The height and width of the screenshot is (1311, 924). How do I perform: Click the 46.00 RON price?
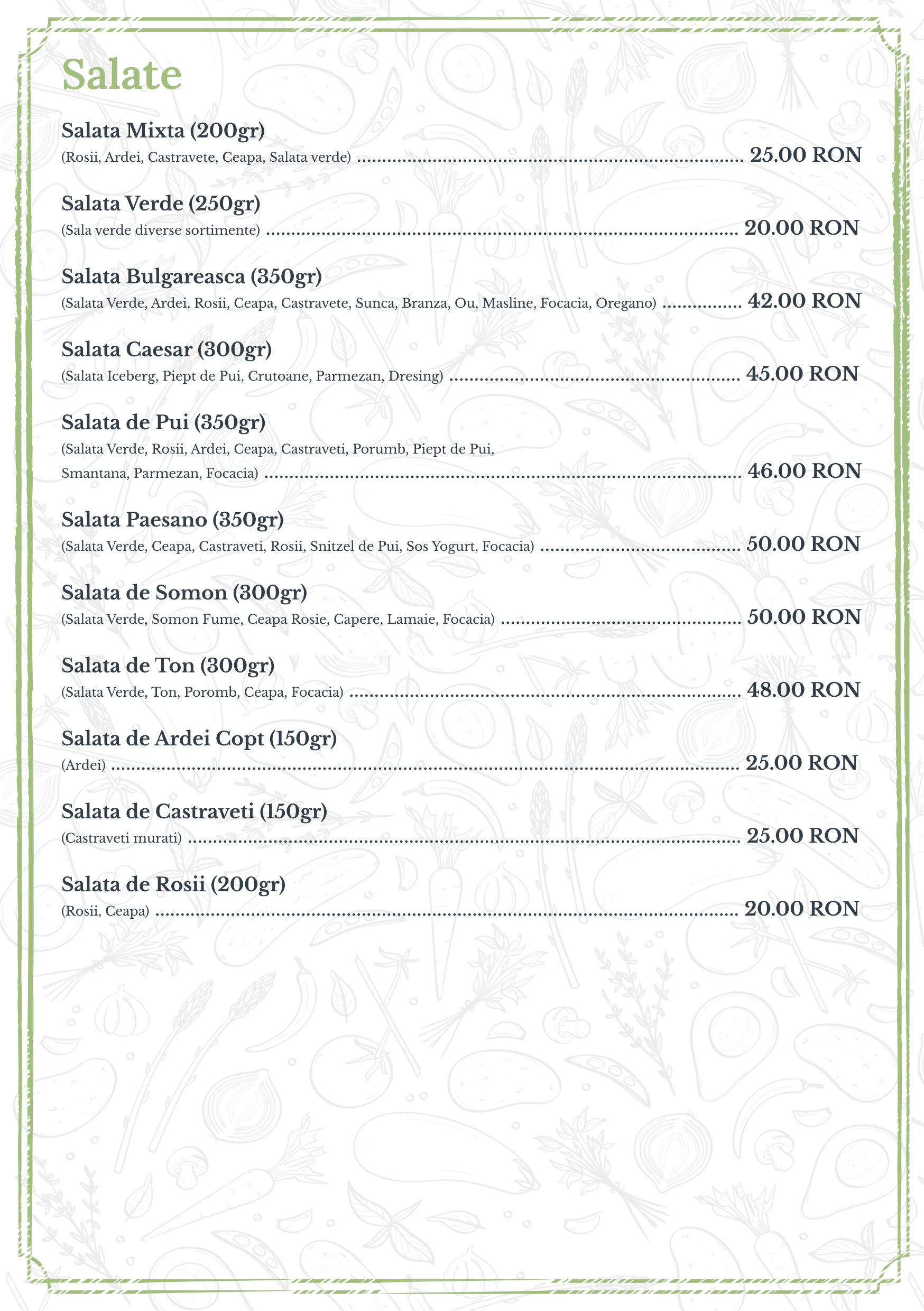[804, 471]
